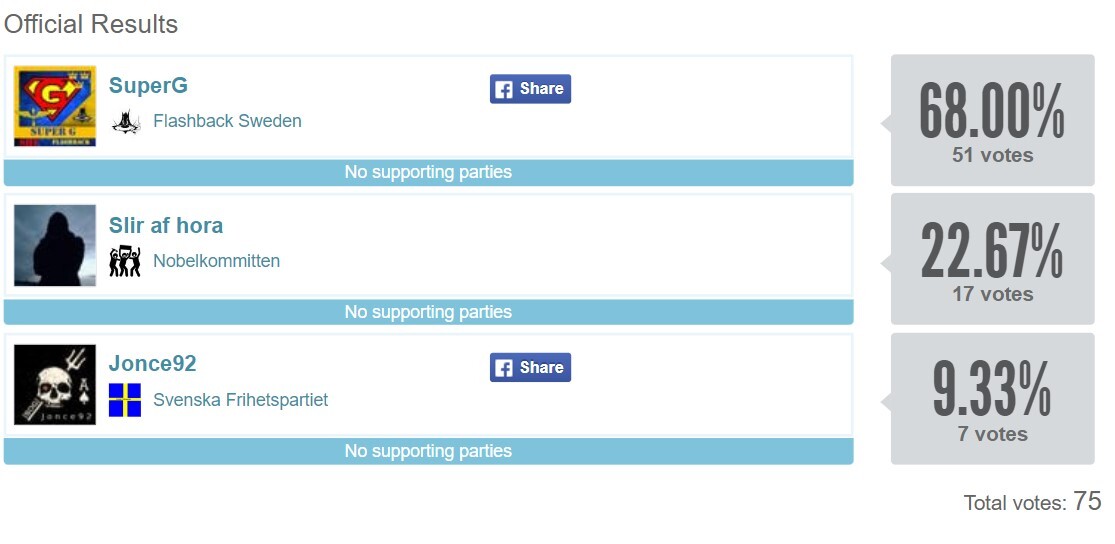Screen dimensions: 1115x544
Task: Click the 68.00% vote result box
Action: [992, 120]
